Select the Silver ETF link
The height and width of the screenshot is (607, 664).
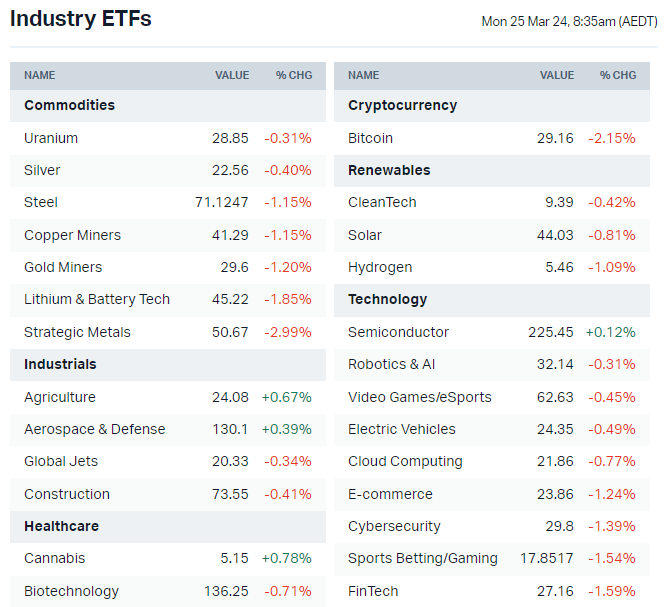coord(42,170)
